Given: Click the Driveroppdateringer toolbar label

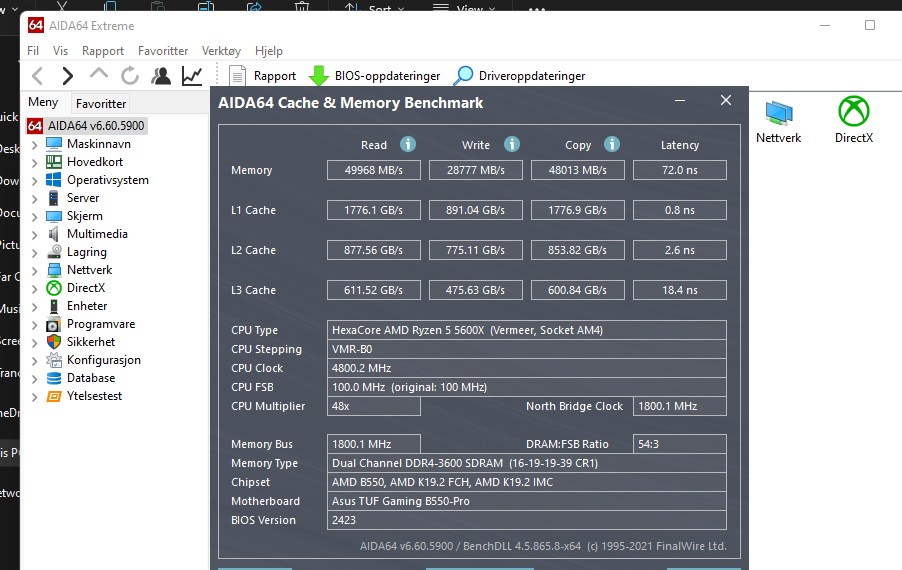Looking at the screenshot, I should point(532,76).
